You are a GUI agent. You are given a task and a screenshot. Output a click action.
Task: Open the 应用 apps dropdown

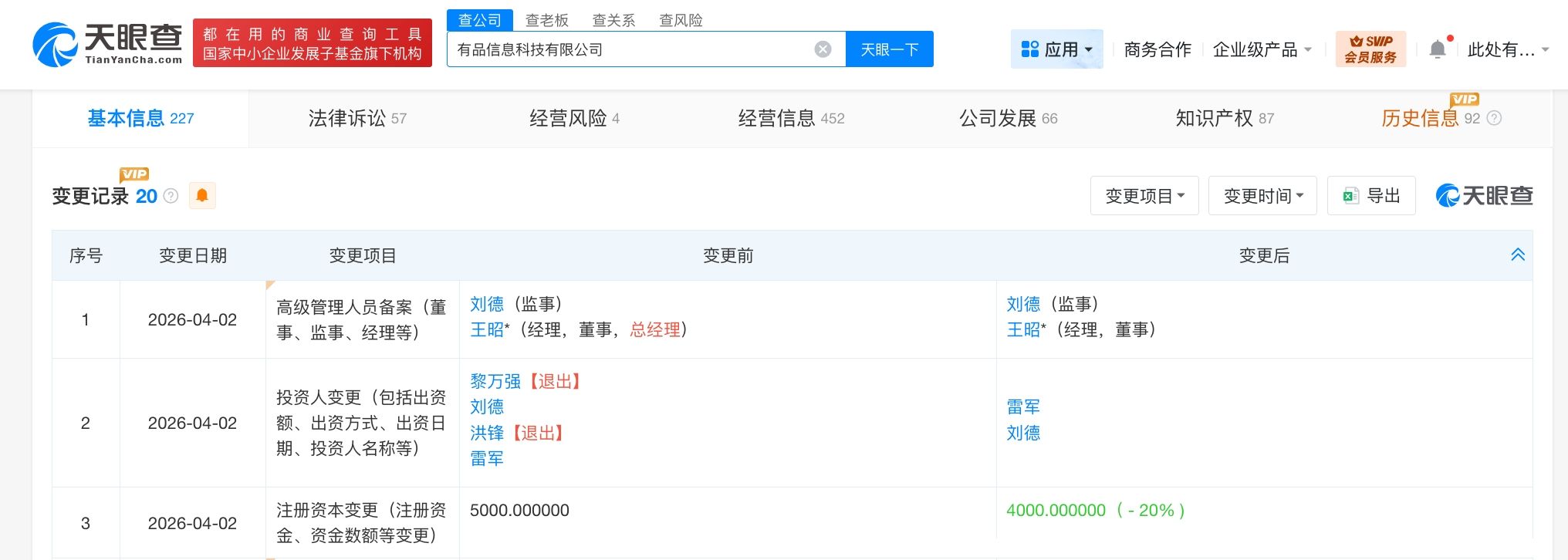tap(1056, 49)
